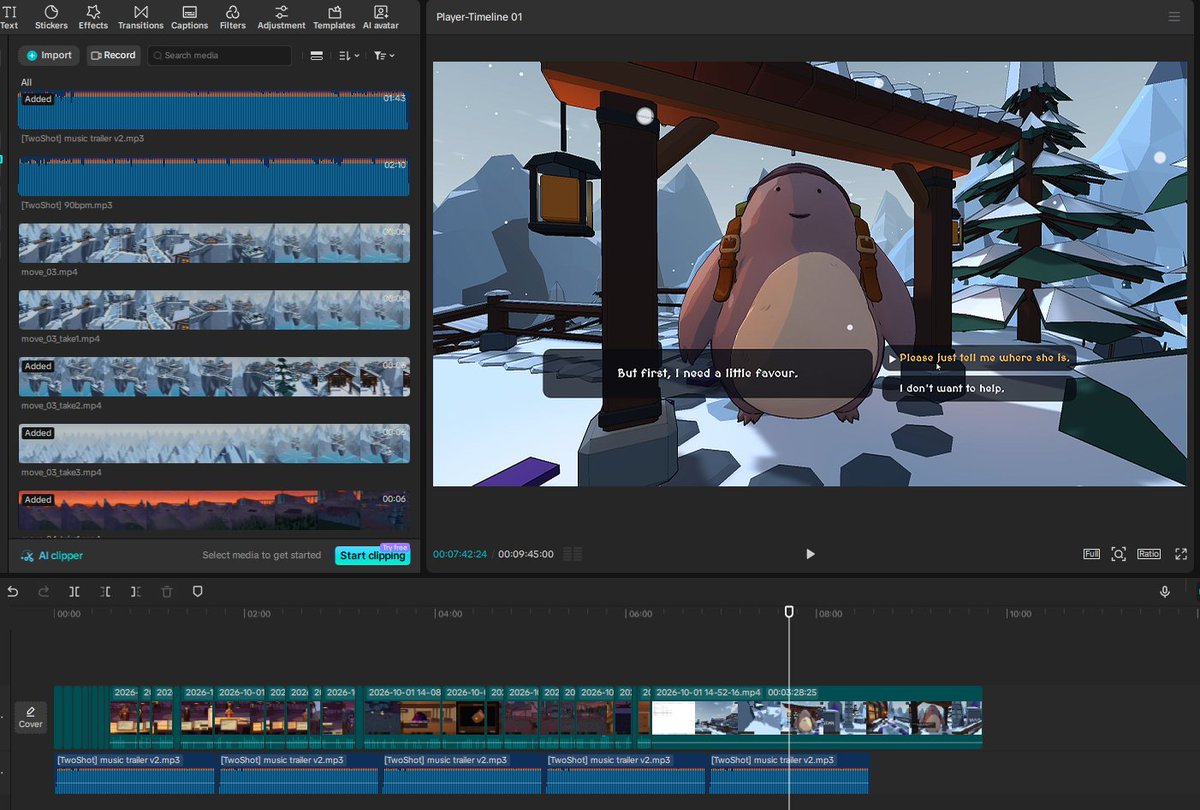Open the Text panel
The image size is (1200, 810).
(x=9, y=16)
